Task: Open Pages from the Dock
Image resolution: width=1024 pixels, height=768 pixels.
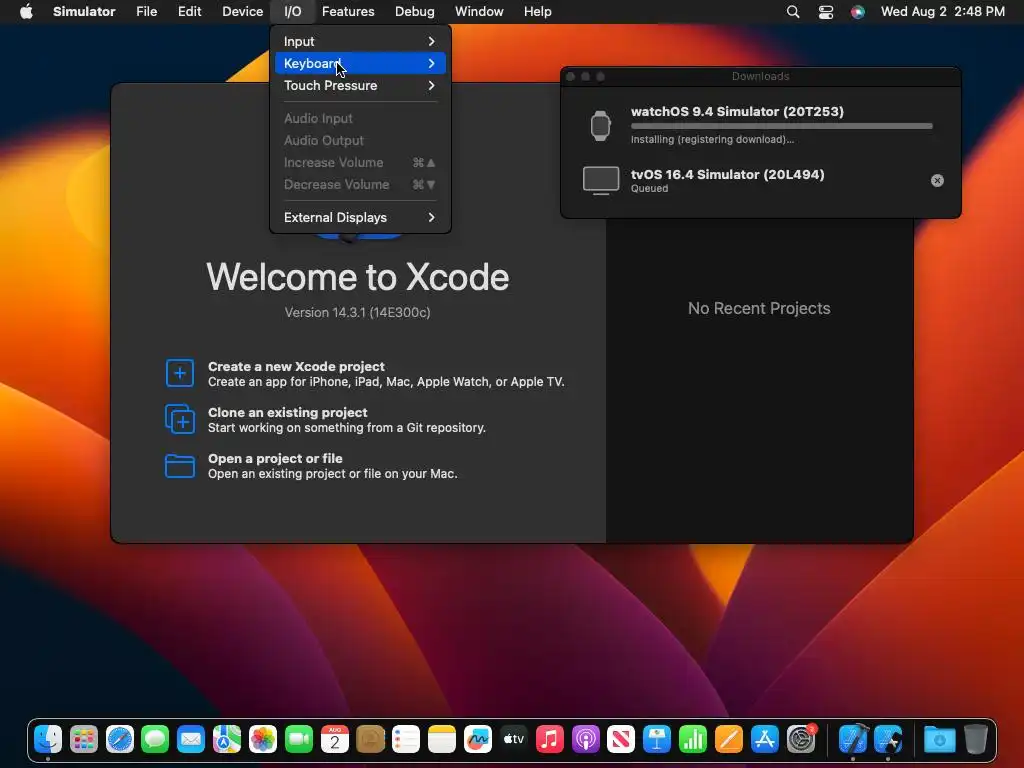Action: point(728,739)
